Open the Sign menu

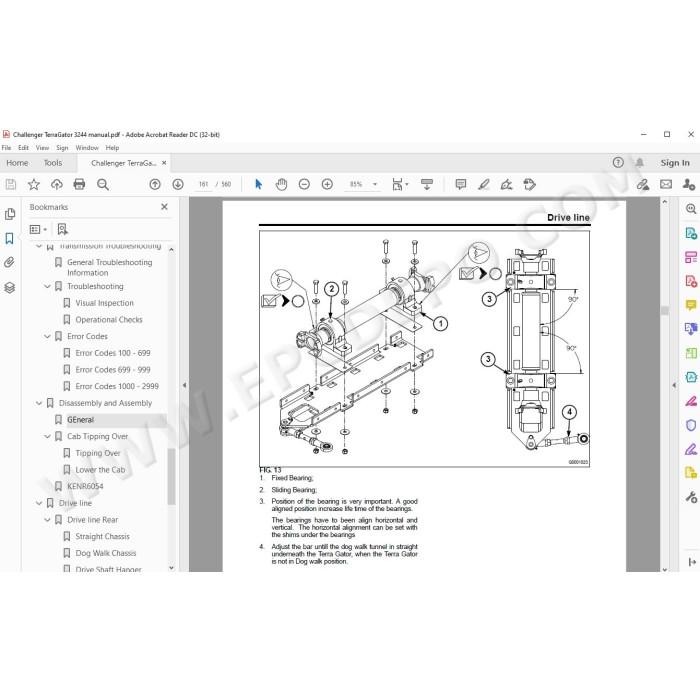tap(62, 148)
